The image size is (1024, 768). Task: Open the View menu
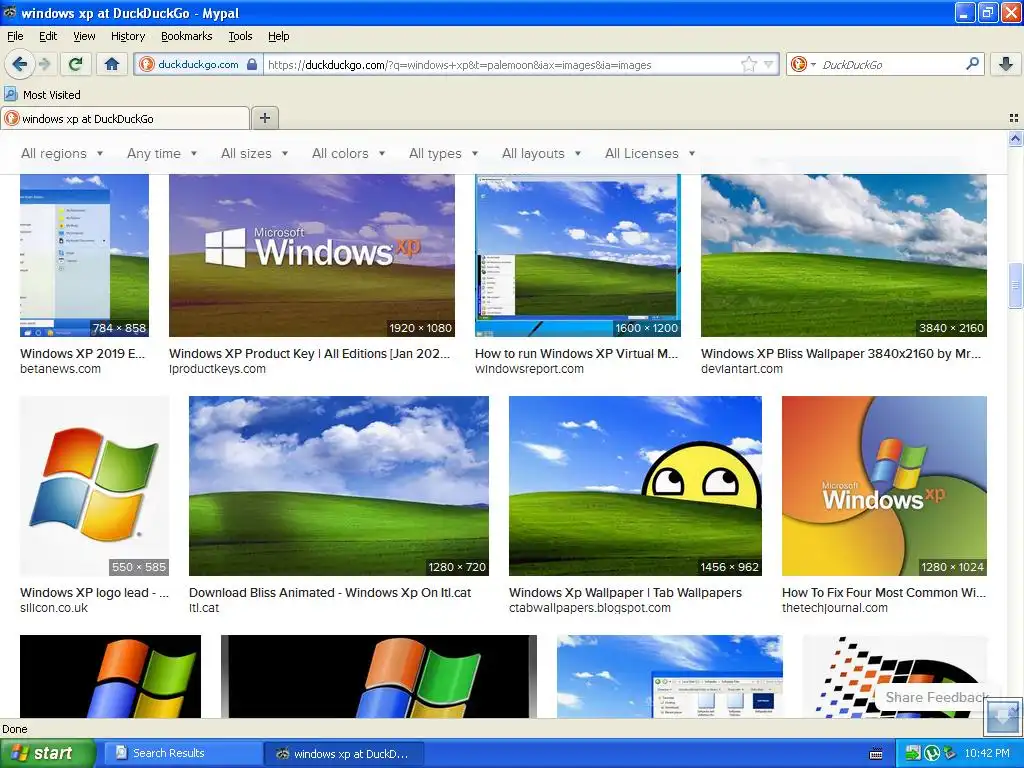84,36
